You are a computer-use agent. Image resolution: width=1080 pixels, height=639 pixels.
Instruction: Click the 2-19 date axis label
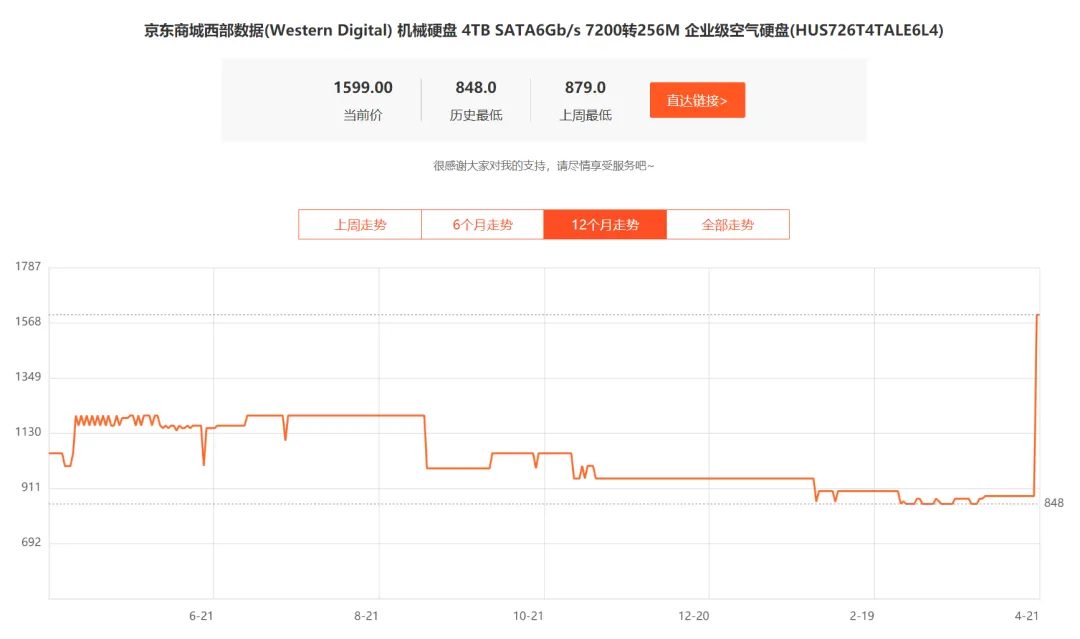[x=861, y=617]
